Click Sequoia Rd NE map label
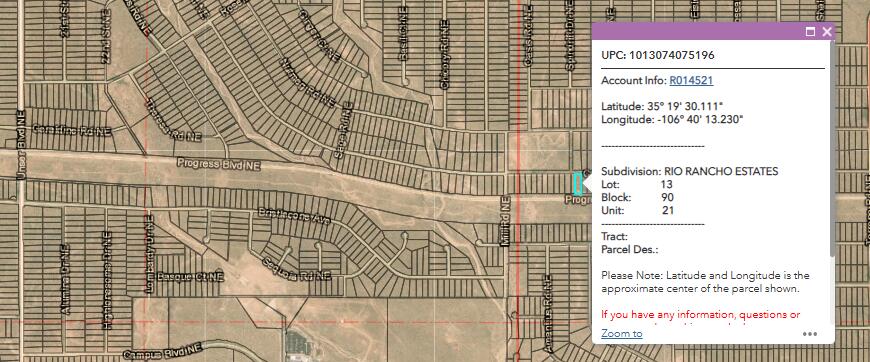Screen dimensions: 870x362 (x=297, y=269)
